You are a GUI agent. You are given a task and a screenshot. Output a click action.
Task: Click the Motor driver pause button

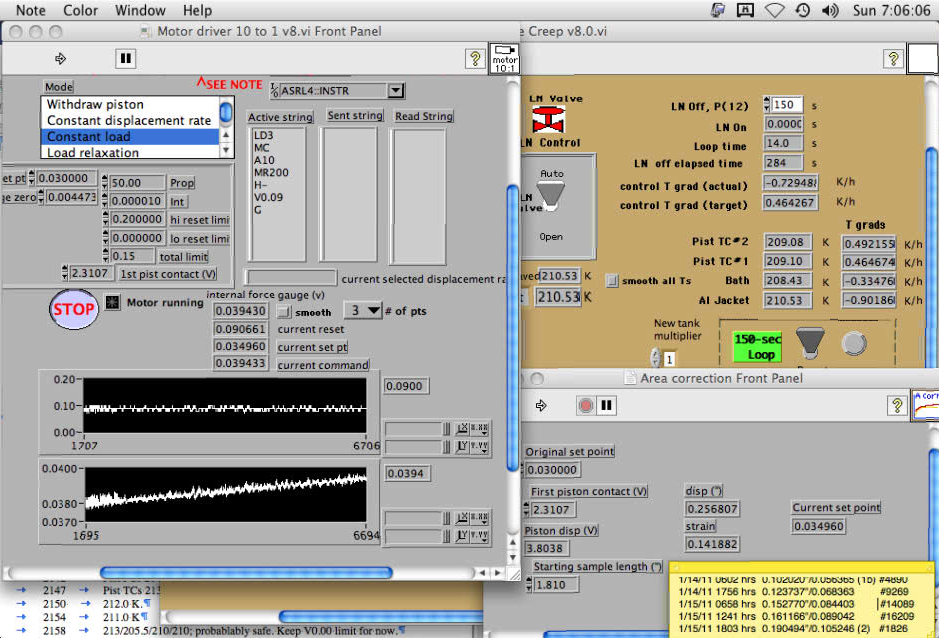[x=125, y=59]
